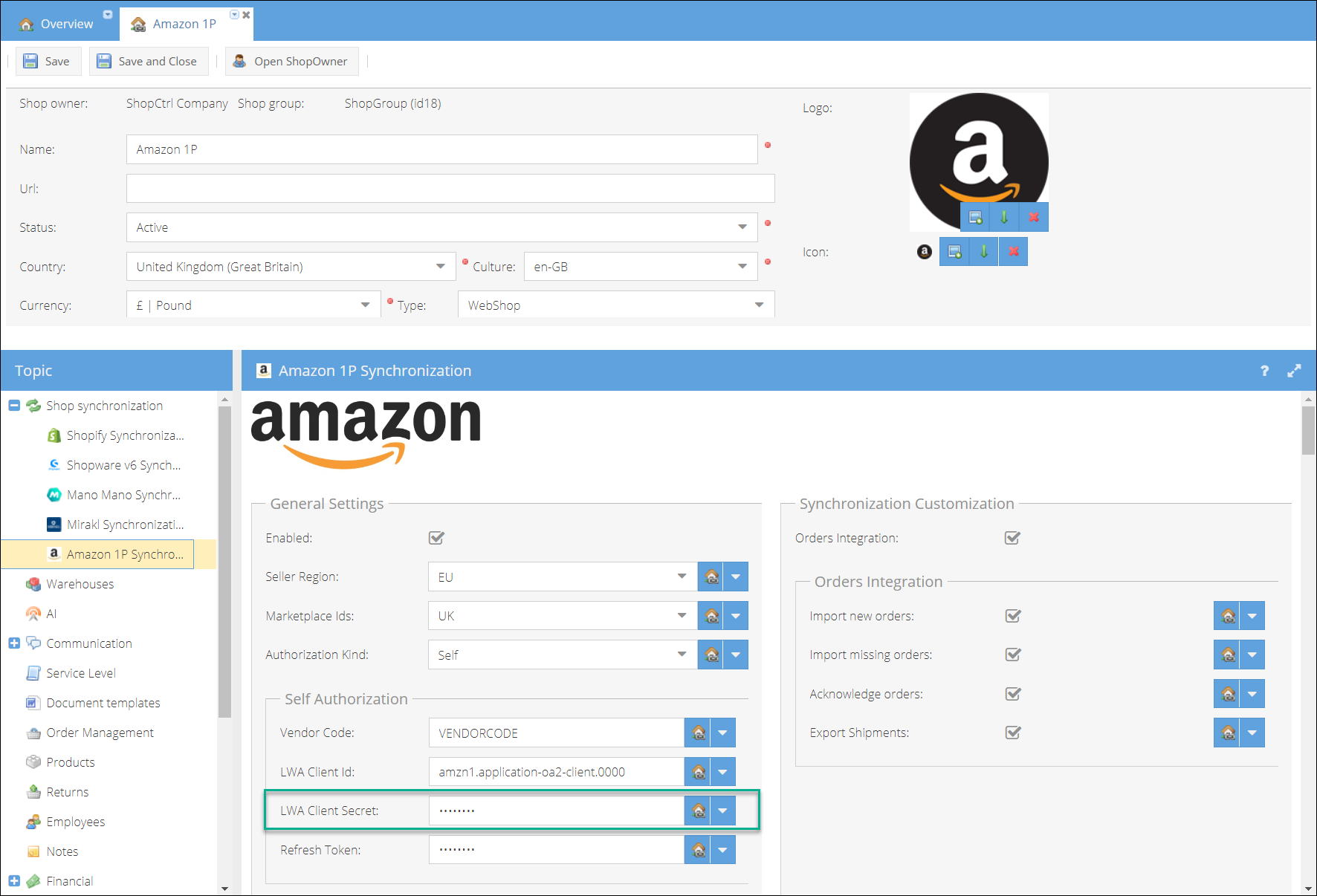Screen dimensions: 1317x896
Task: Click the logo upload image icon
Action: coord(974,217)
